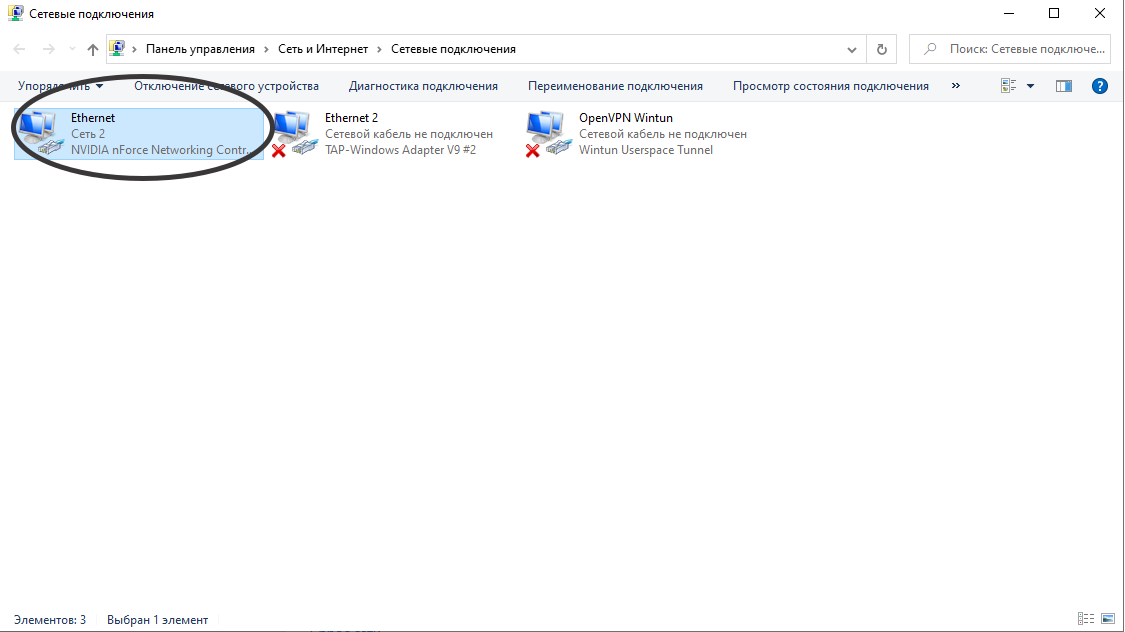Go up one folder level arrow
Screen dimensions: 1125x632
coord(93,49)
